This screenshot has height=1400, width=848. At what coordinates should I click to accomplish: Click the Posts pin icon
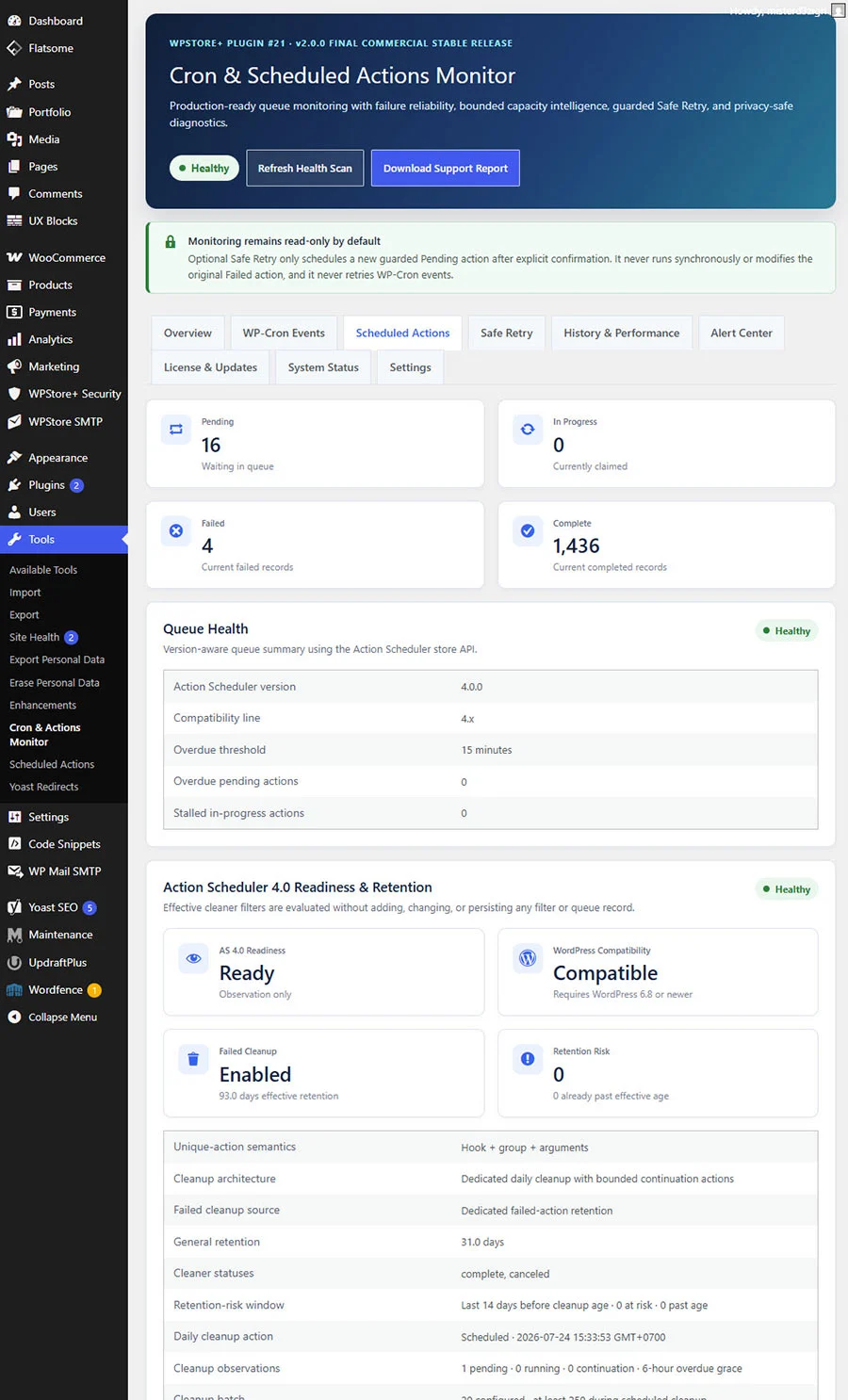14,84
